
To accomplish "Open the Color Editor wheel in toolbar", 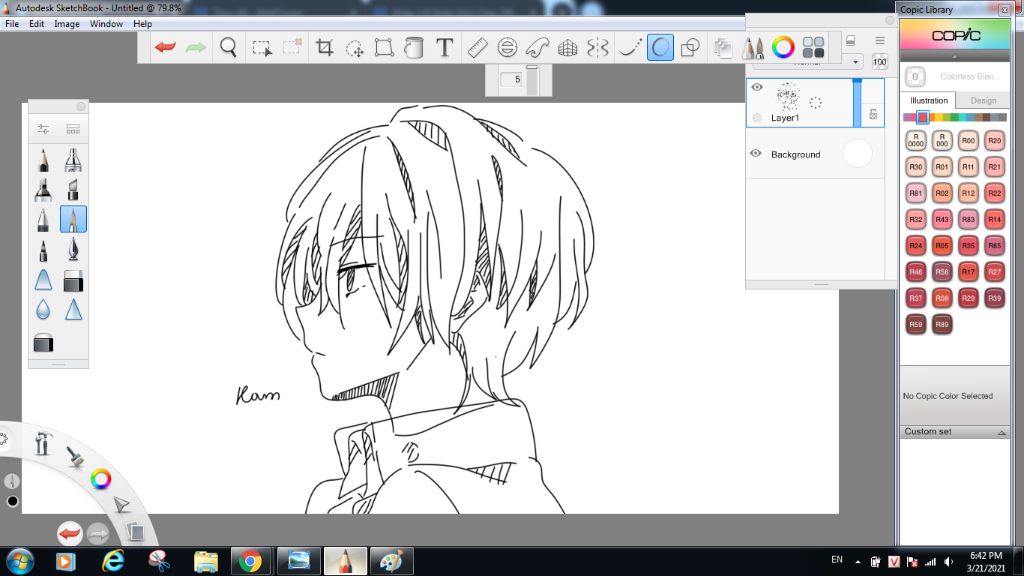I will coord(783,47).
